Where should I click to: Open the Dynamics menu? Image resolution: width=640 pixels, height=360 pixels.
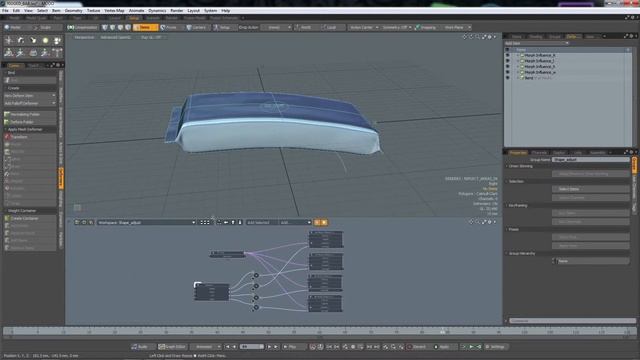[157, 11]
